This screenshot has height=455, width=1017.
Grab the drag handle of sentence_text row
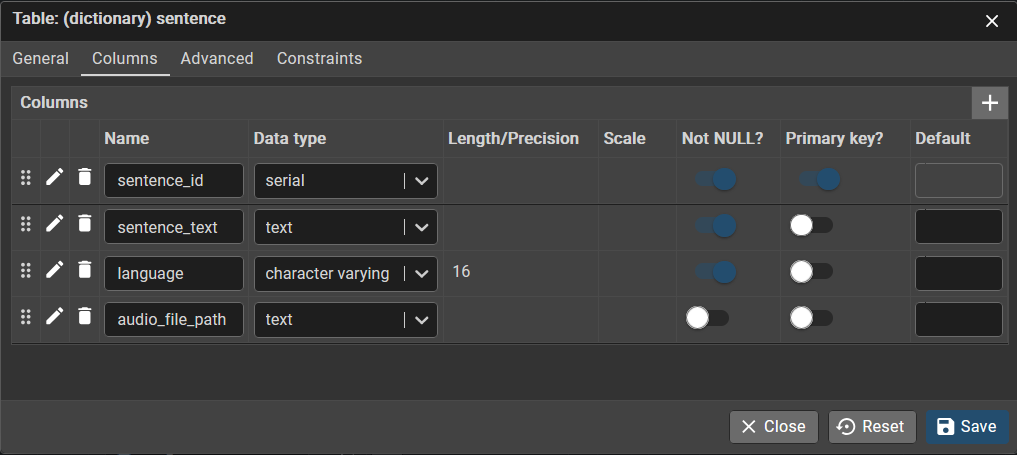click(26, 224)
